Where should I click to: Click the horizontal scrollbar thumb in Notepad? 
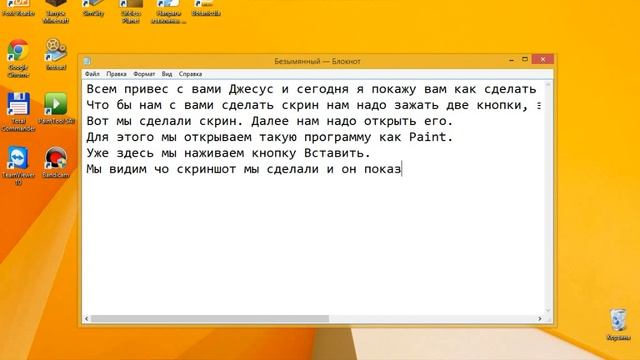pyautogui.click(x=210, y=318)
